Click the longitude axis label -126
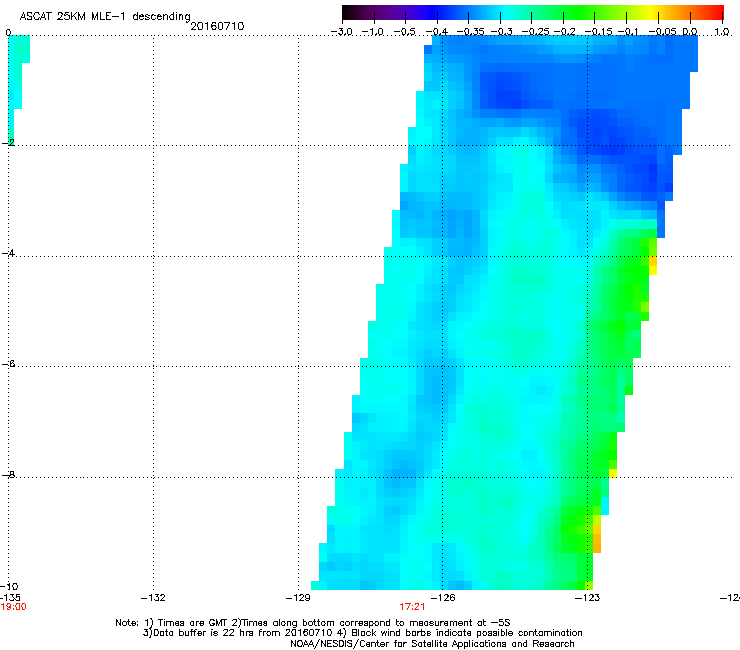Screen dimensions: 740x650 (443, 598)
